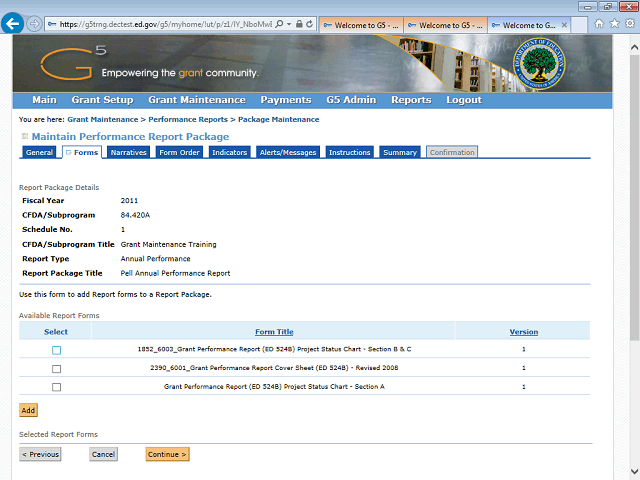The width and height of the screenshot is (640, 480).
Task: Check Cover Sheet Revised 2008 form
Action: (x=56, y=369)
